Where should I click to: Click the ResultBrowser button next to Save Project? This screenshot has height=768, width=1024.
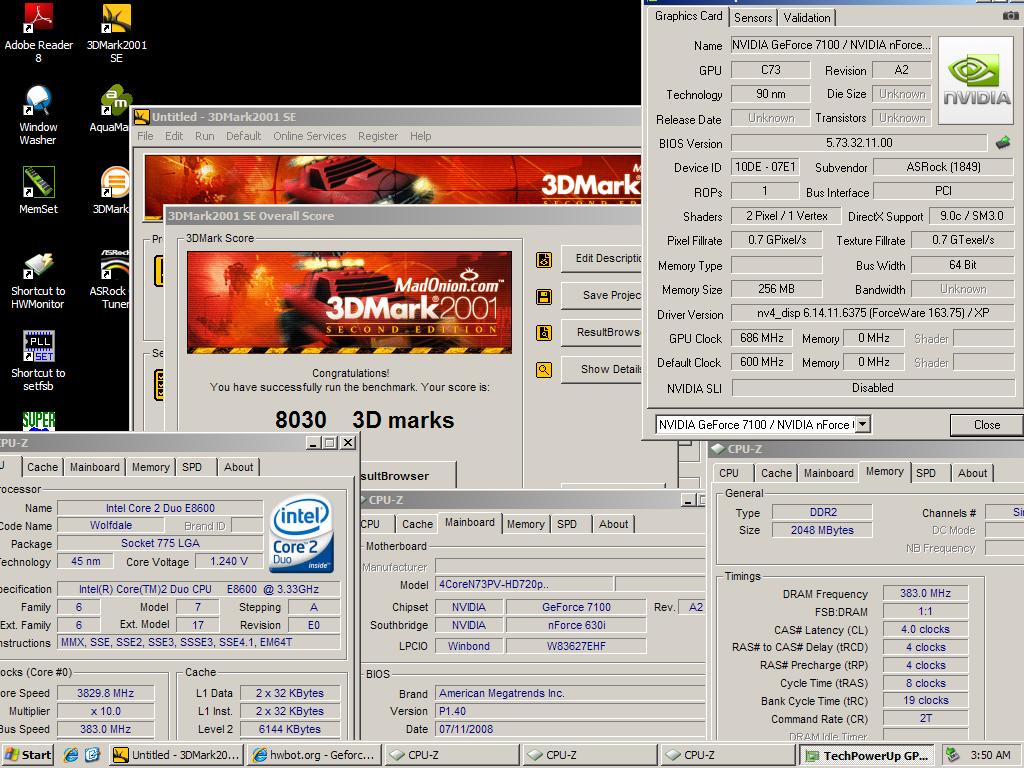click(x=601, y=332)
